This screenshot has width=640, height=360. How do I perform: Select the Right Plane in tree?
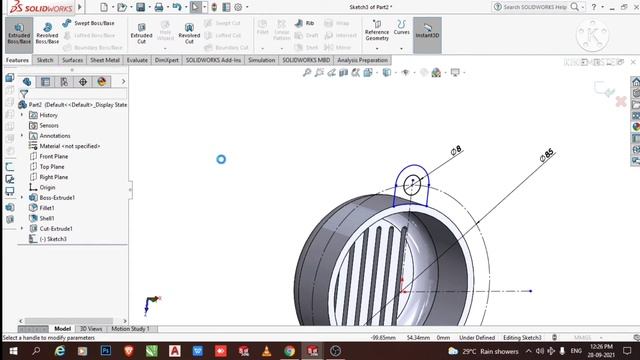[x=49, y=177]
